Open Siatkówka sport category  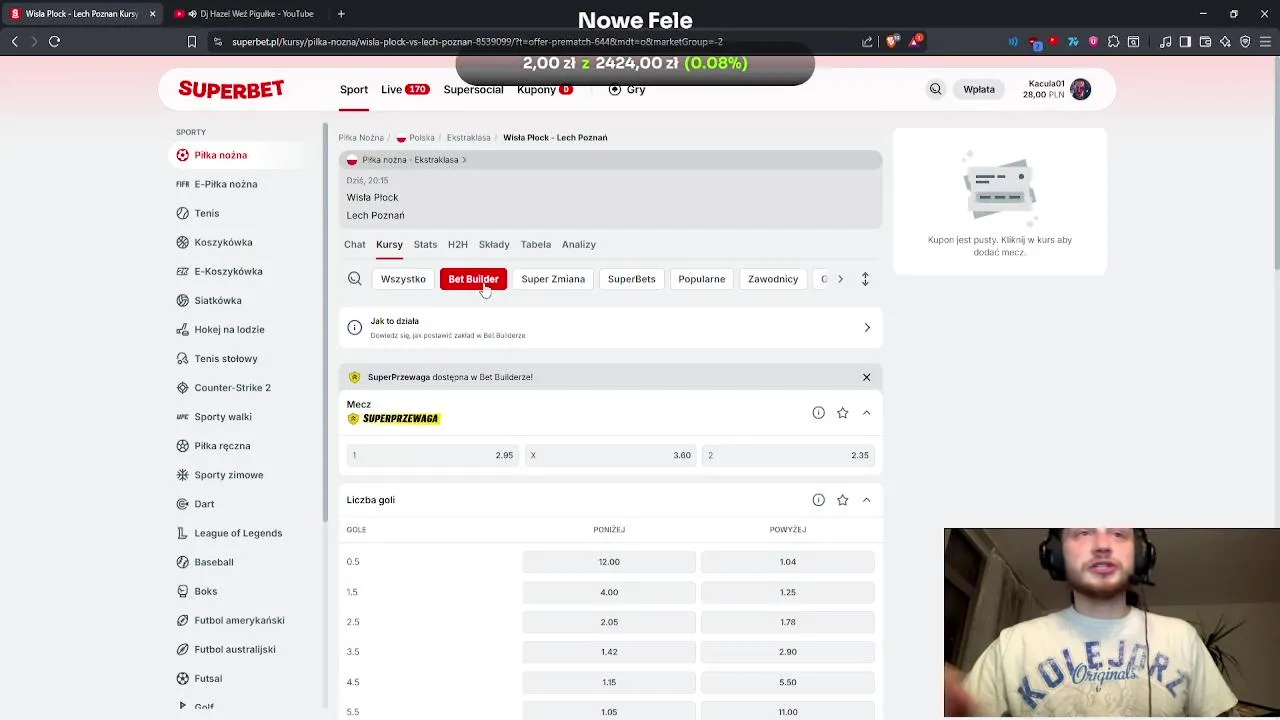pyautogui.click(x=208, y=300)
